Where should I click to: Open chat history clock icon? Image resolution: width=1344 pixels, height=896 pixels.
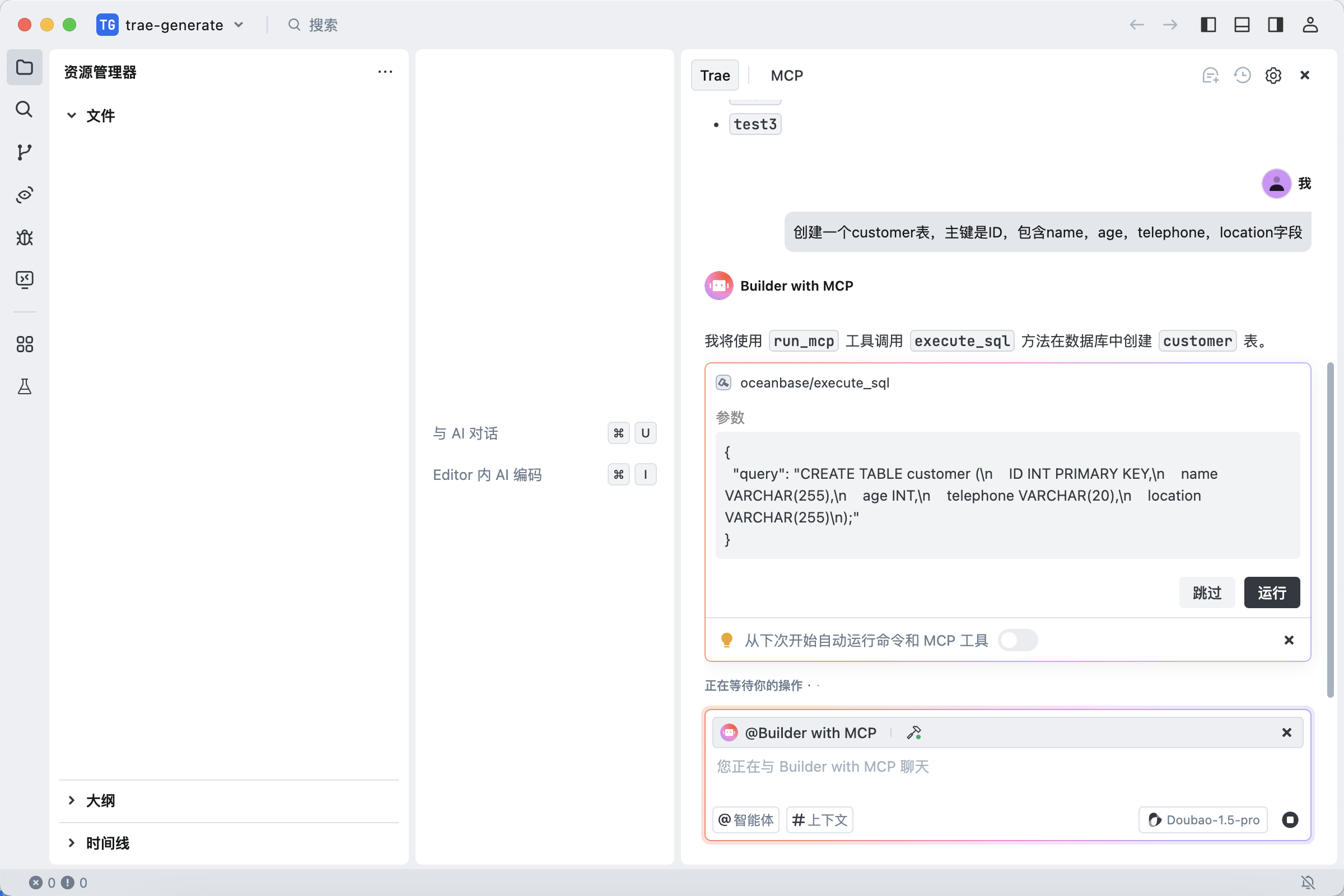[x=1242, y=76]
